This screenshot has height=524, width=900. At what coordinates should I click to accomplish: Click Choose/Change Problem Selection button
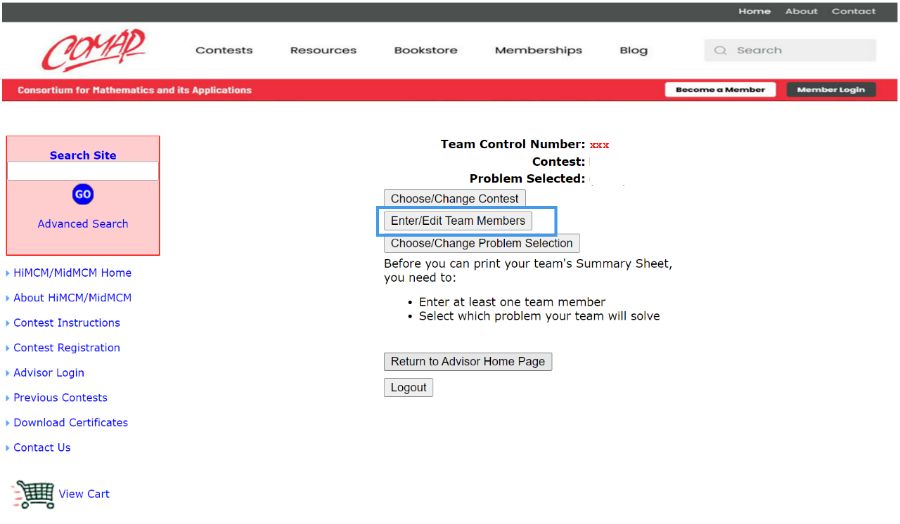click(x=482, y=243)
